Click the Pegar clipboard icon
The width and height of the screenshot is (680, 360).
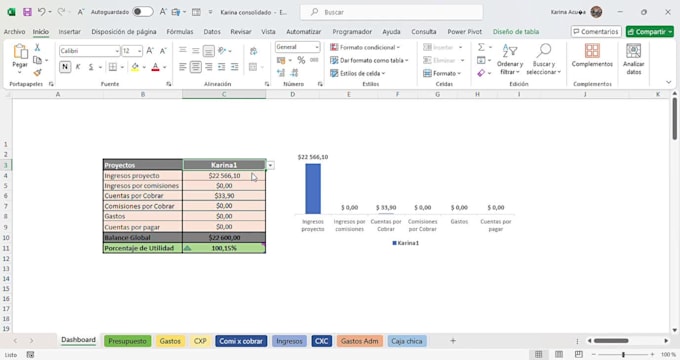(x=20, y=52)
